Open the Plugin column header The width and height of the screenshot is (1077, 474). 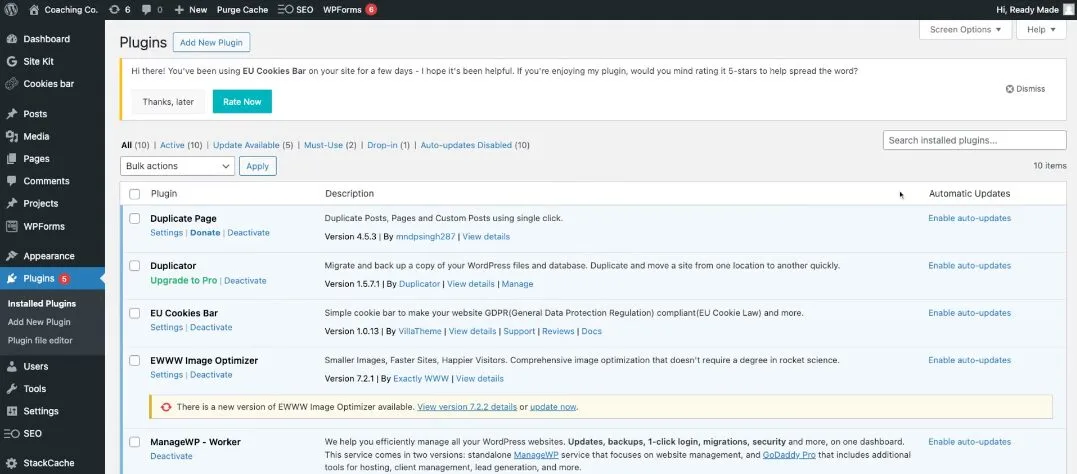coord(163,194)
